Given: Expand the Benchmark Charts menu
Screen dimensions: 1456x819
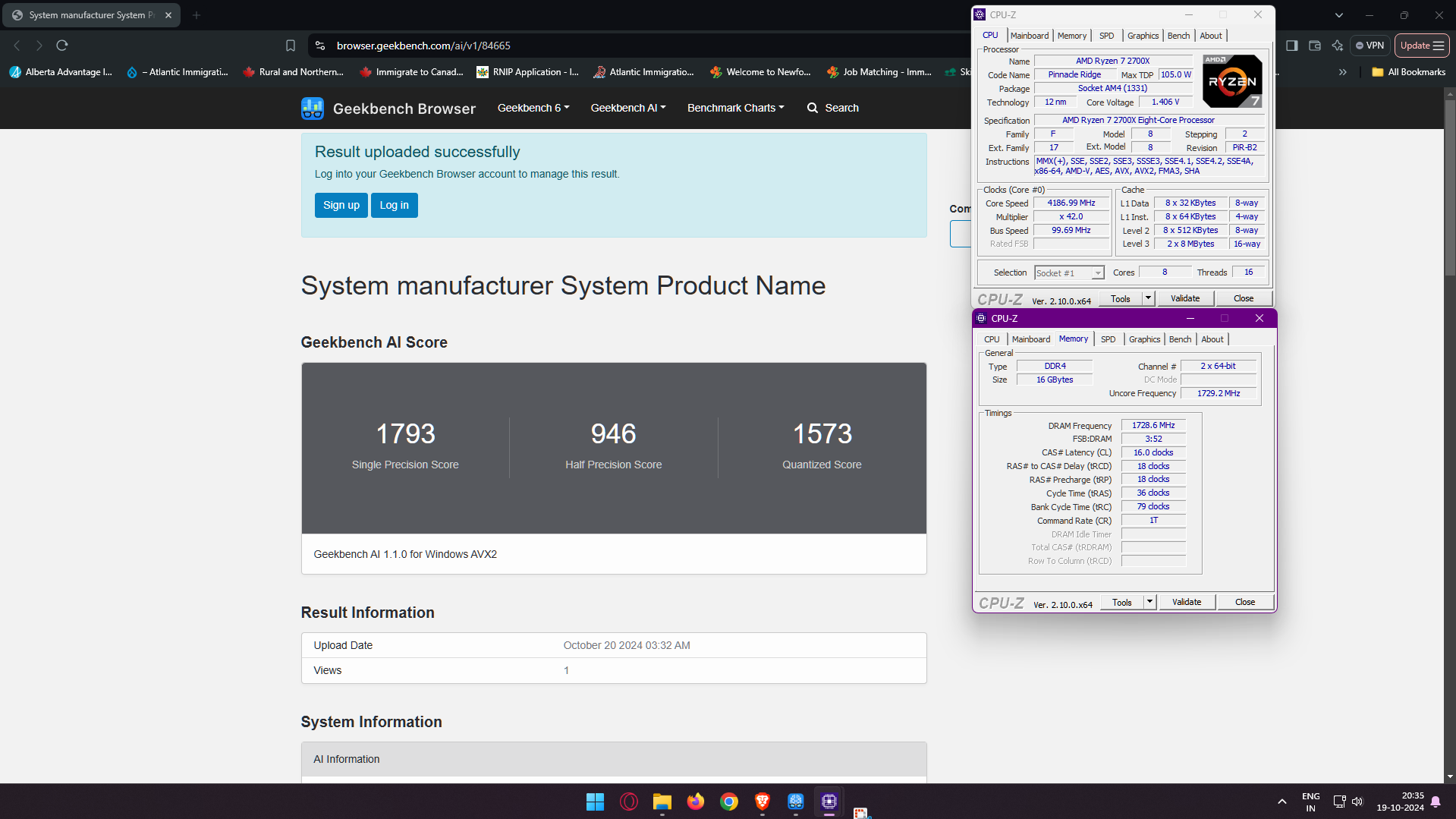Looking at the screenshot, I should coord(736,108).
